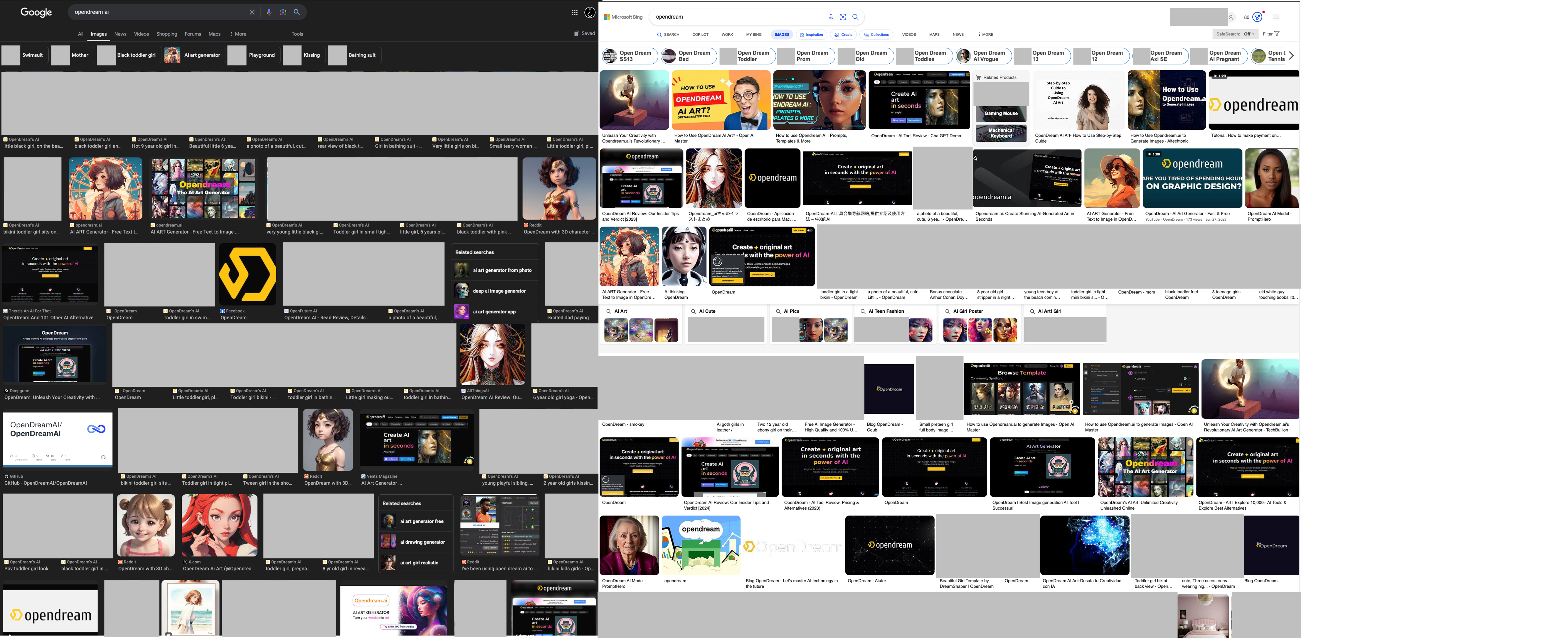Image resolution: width=1568 pixels, height=638 pixels.
Task: Open Facebook OpenDream yellow logo thumbnail
Action: tap(247, 274)
